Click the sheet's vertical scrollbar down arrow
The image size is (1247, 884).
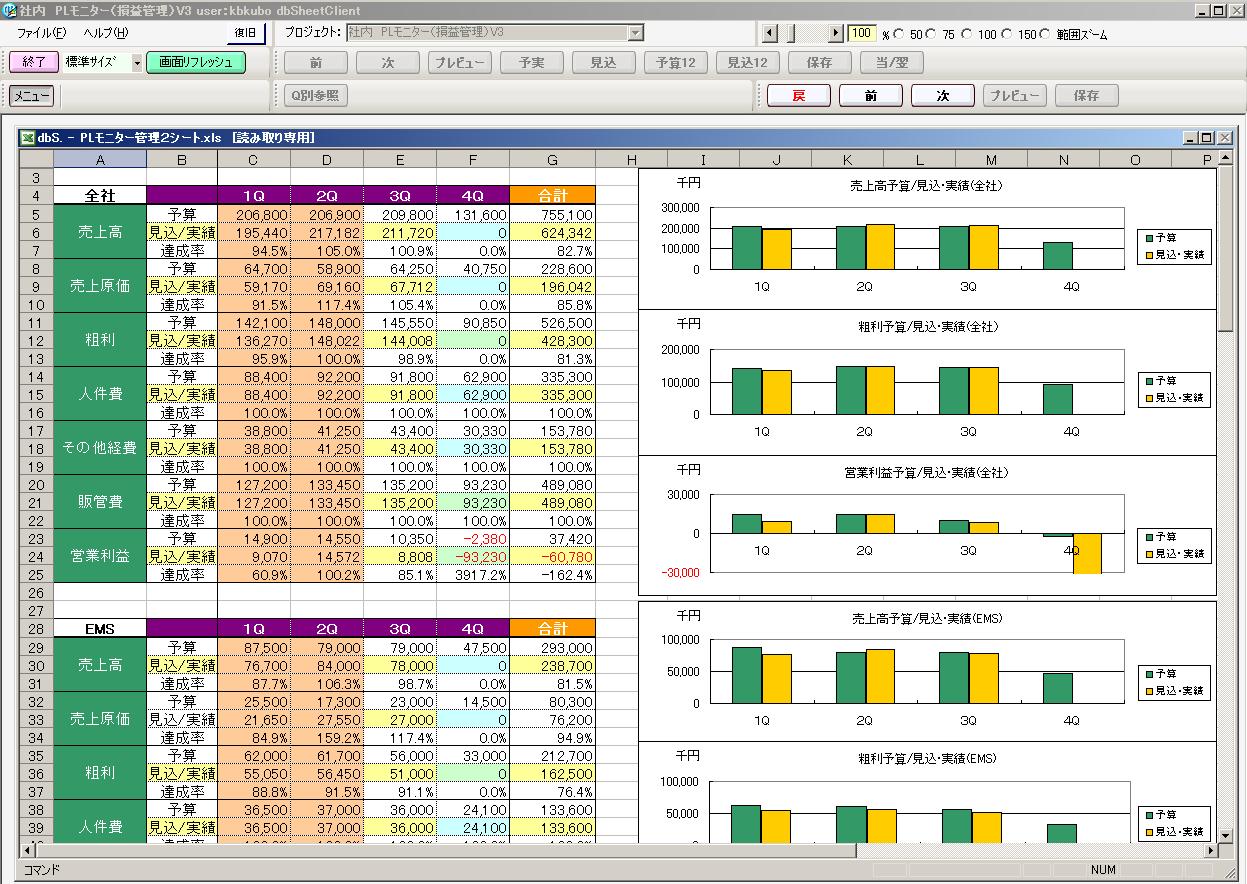pyautogui.click(x=1226, y=834)
